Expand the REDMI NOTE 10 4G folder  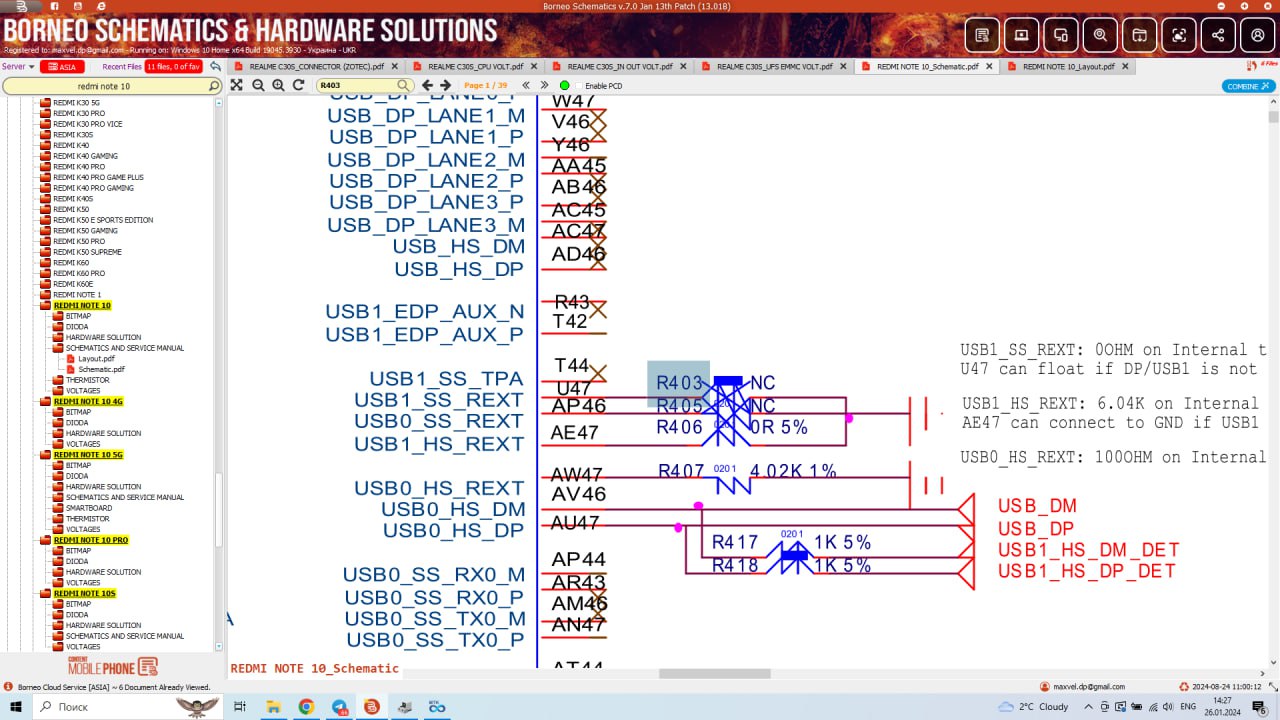(45, 401)
